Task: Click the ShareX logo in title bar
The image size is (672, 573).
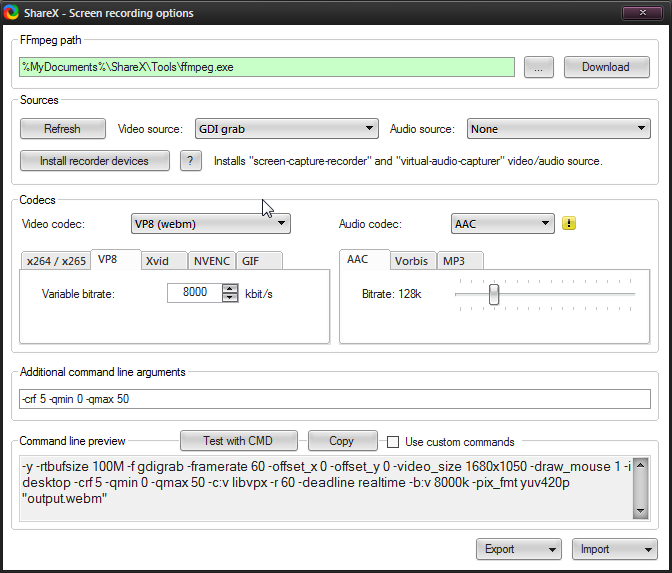Action: [x=12, y=13]
